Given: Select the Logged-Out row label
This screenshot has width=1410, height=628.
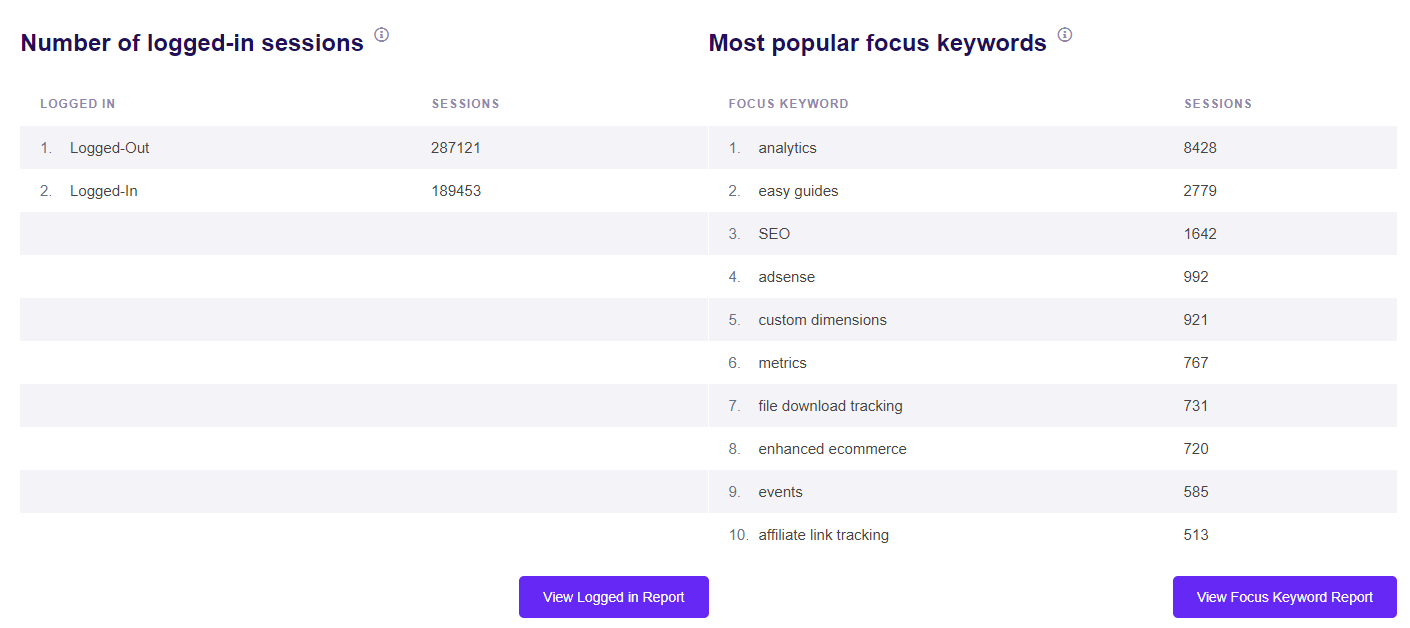Looking at the screenshot, I should pos(110,148).
